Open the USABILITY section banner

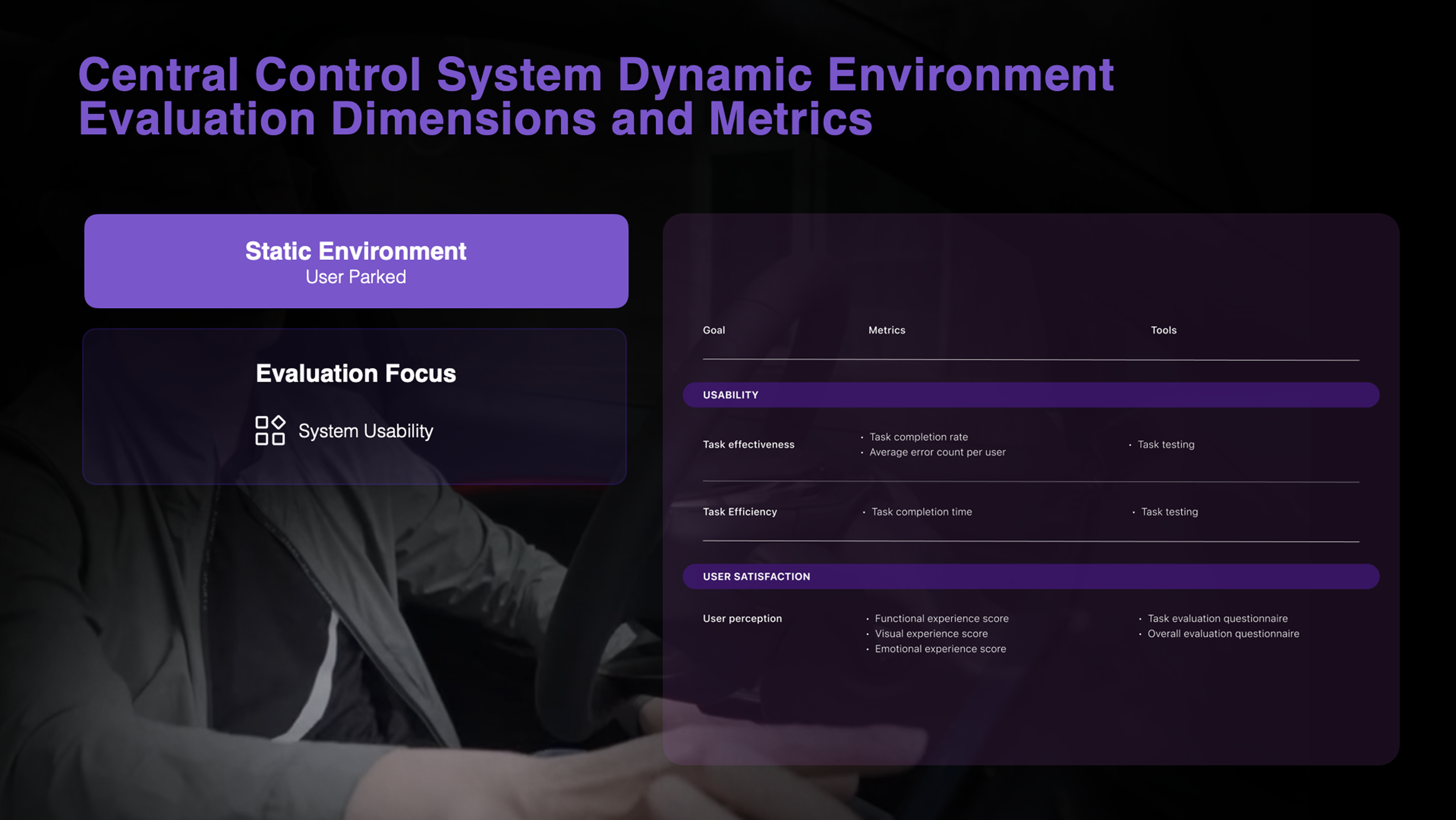click(730, 395)
